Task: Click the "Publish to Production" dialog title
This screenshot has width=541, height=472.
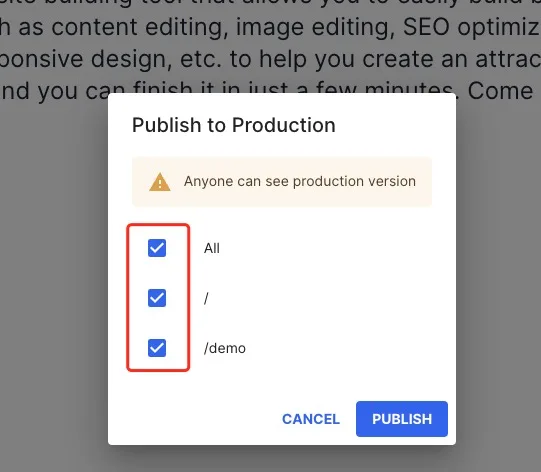Action: [x=234, y=125]
